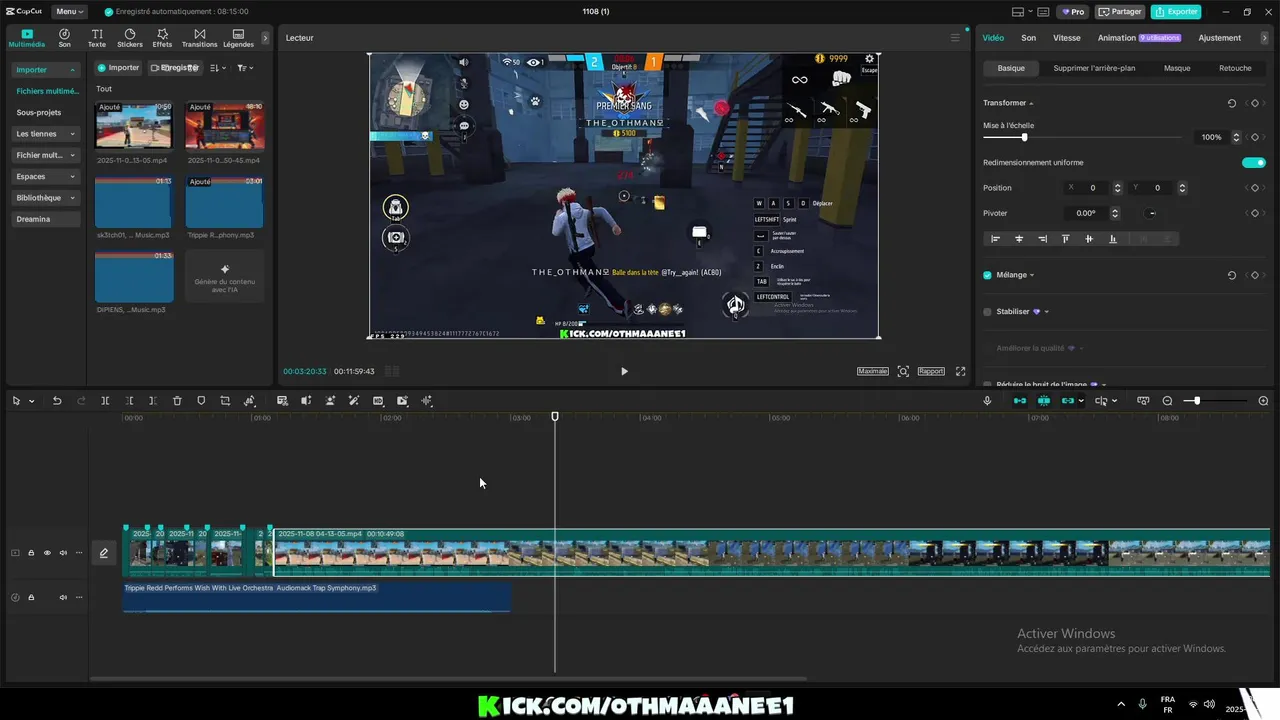
Task: Open the Masque sub-tab
Action: (1177, 68)
